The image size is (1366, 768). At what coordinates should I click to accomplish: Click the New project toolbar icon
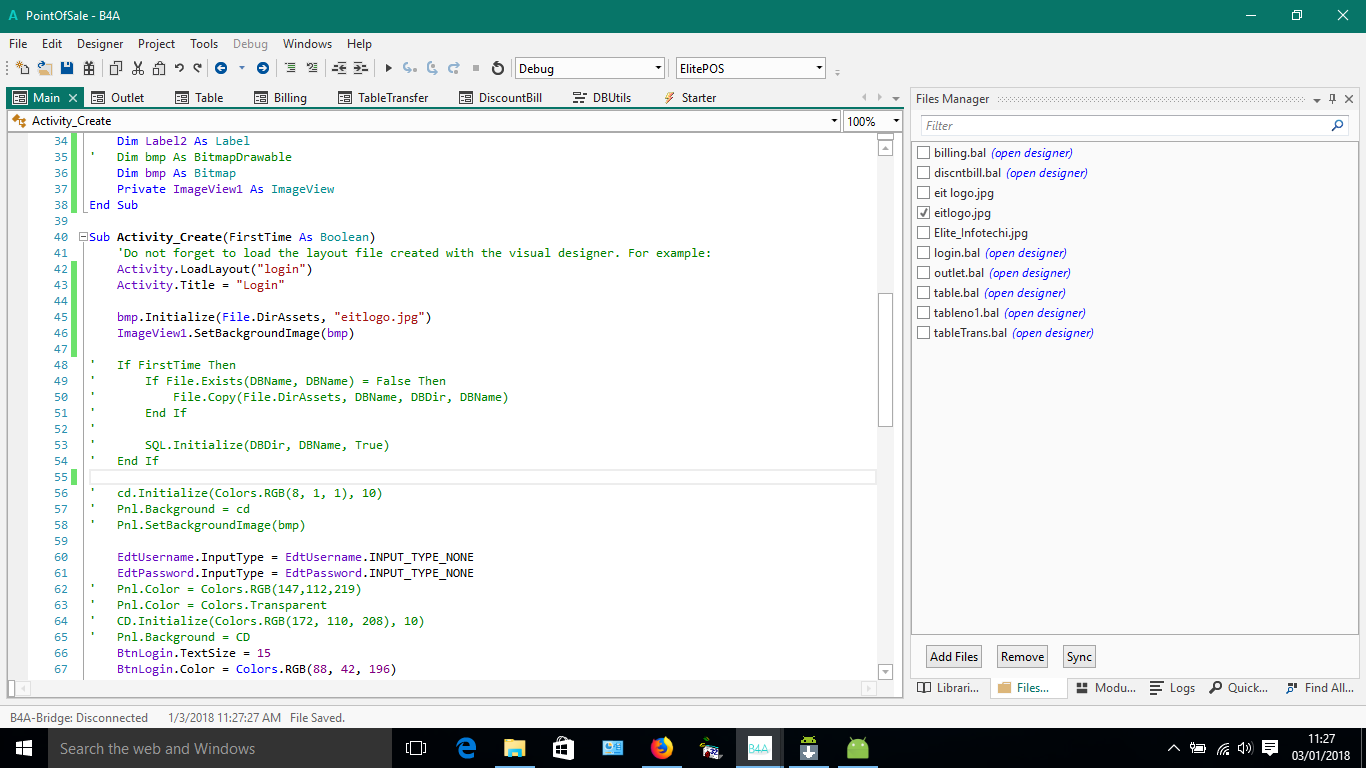22,68
